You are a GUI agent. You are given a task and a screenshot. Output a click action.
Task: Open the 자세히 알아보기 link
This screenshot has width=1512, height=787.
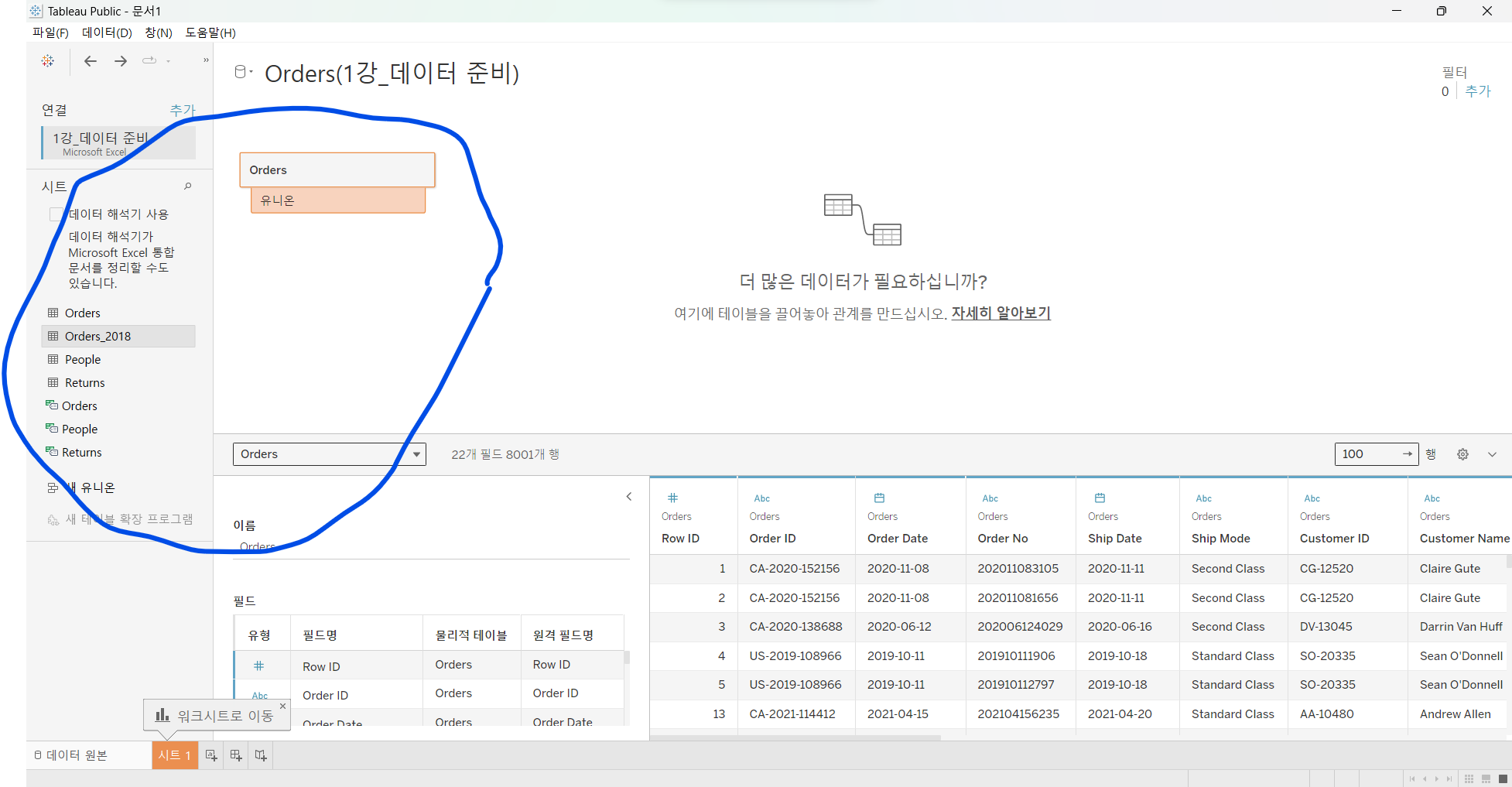(x=1001, y=313)
